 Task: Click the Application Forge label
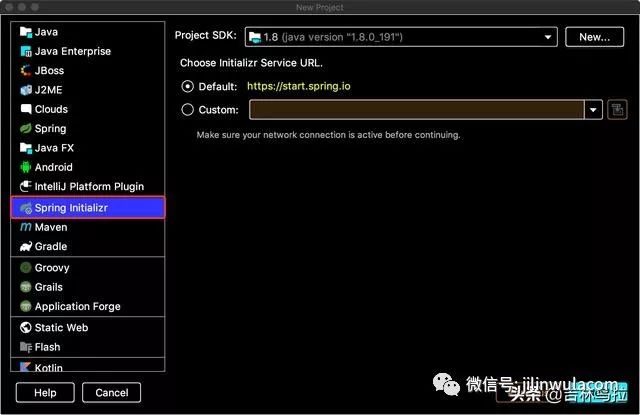click(78, 306)
